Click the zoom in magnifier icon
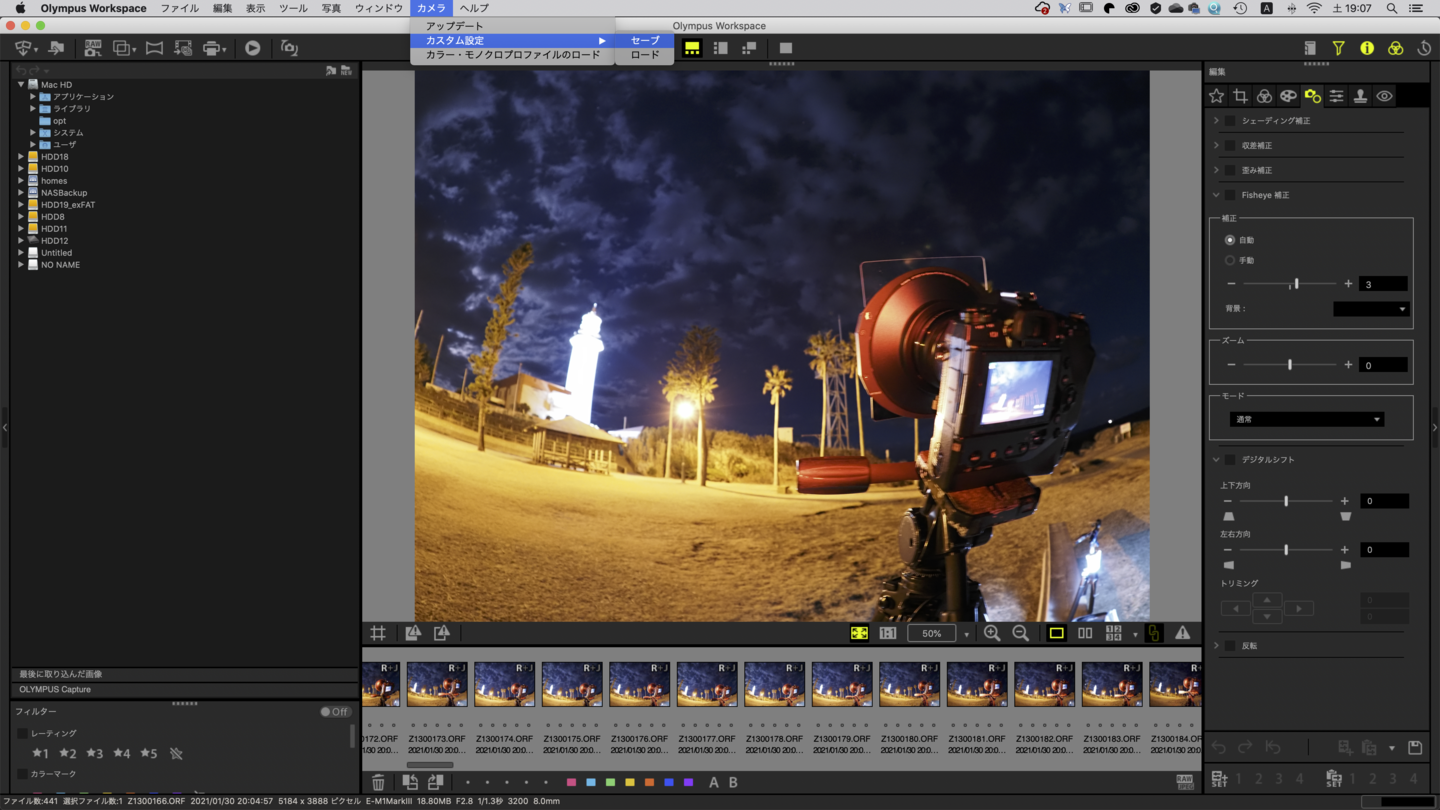This screenshot has height=810, width=1440. 991,633
